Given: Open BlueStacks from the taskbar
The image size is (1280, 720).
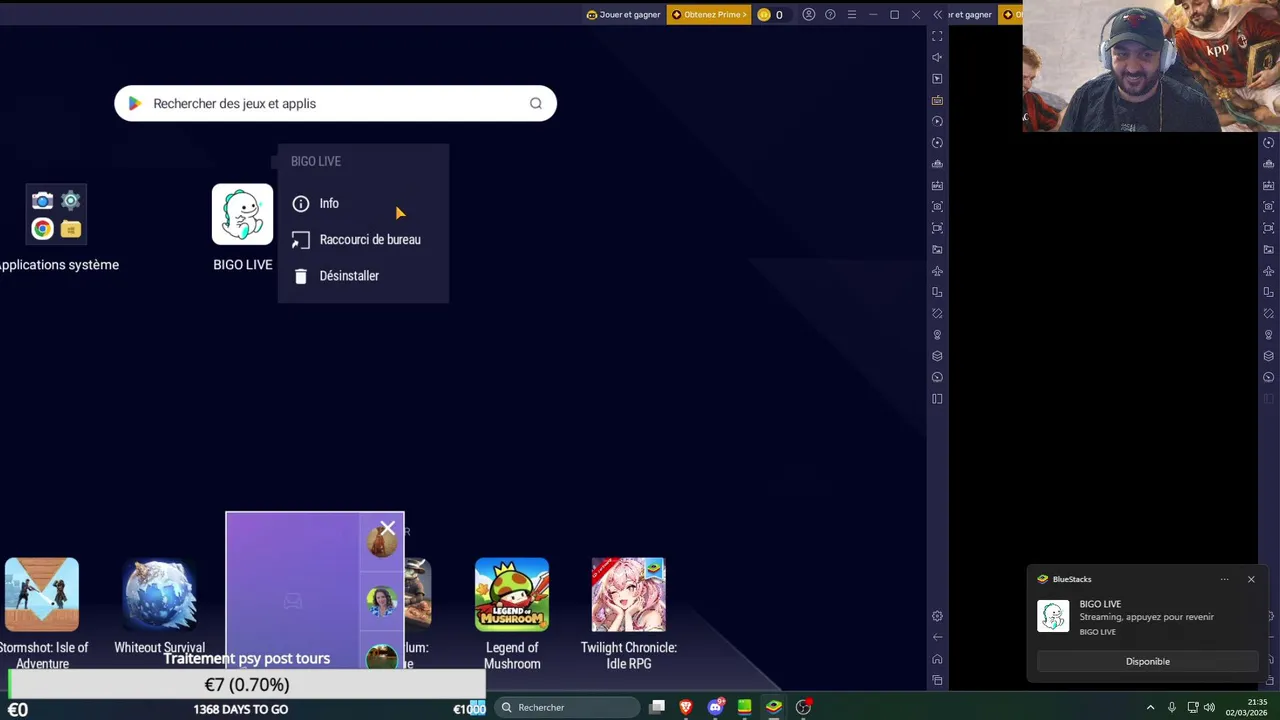Looking at the screenshot, I should [774, 707].
